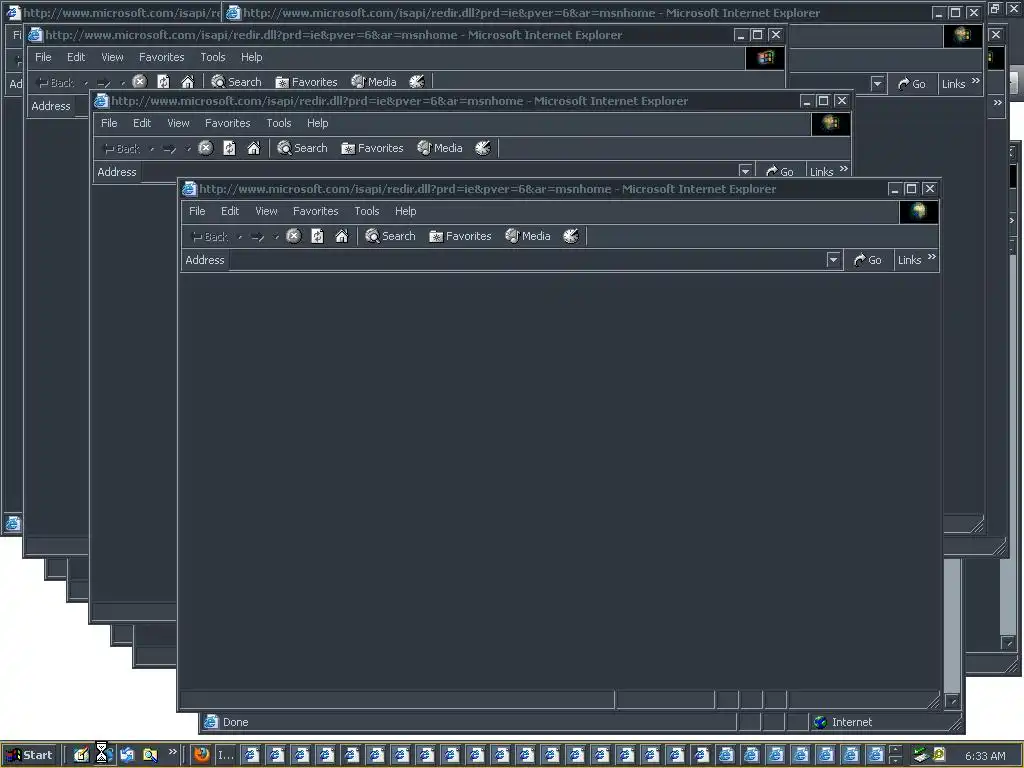The width and height of the screenshot is (1024, 768).
Task: Open the Help menu in the second IE window
Action: pos(317,123)
